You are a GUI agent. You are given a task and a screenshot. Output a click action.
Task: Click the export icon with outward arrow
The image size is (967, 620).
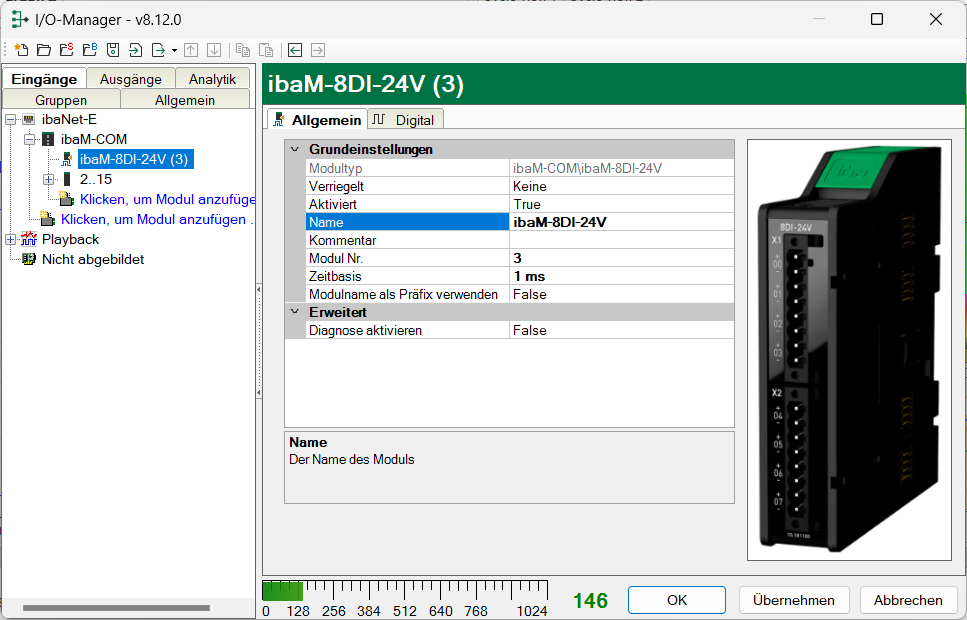pyautogui.click(x=158, y=50)
